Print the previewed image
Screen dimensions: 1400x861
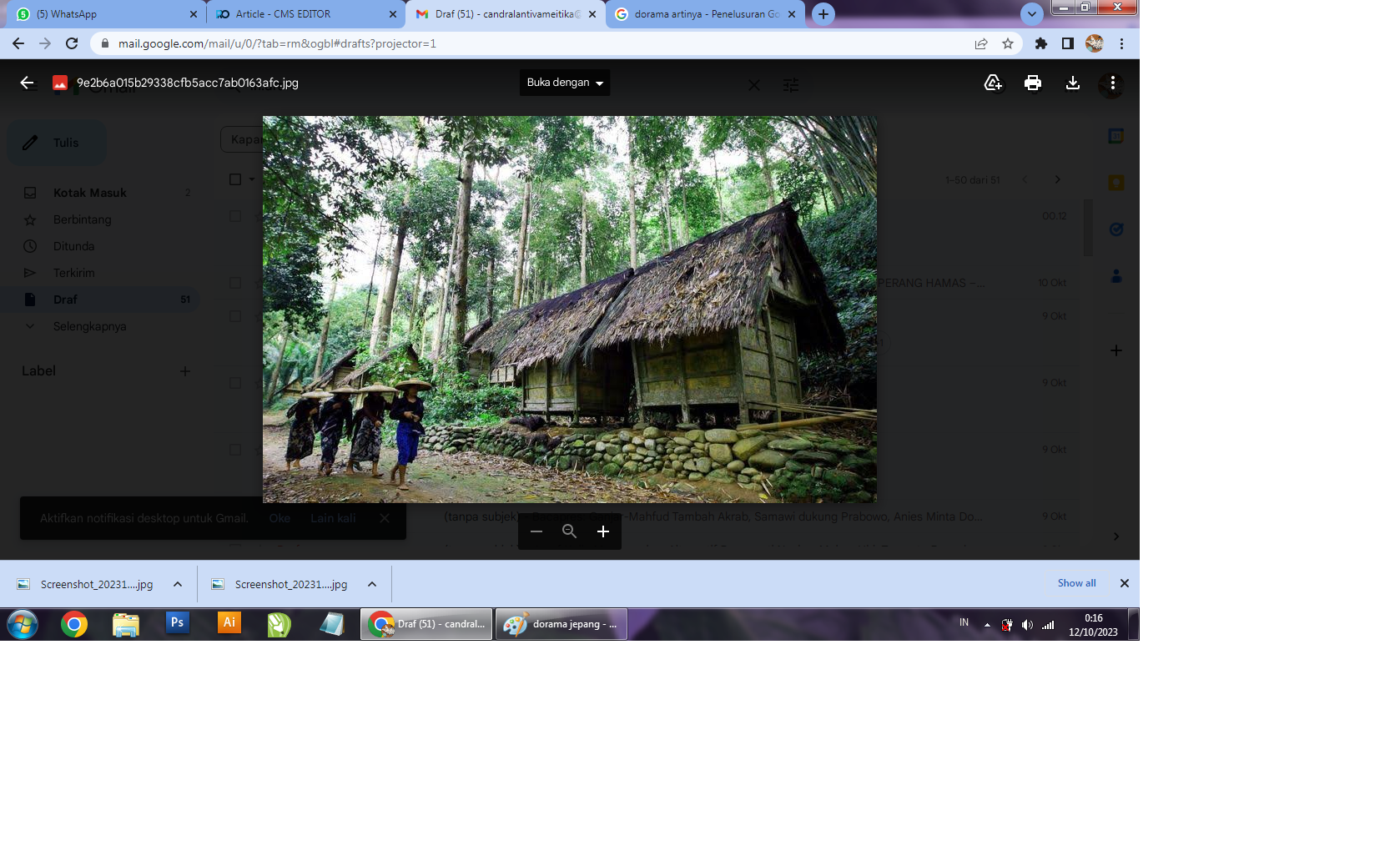(x=1033, y=83)
